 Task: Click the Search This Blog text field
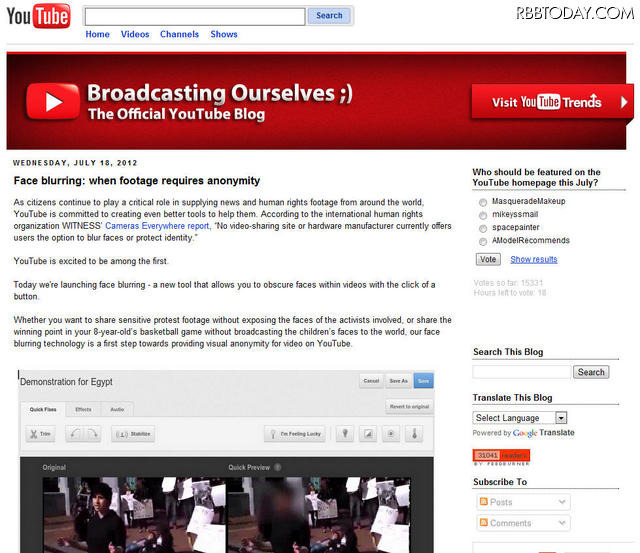521,372
